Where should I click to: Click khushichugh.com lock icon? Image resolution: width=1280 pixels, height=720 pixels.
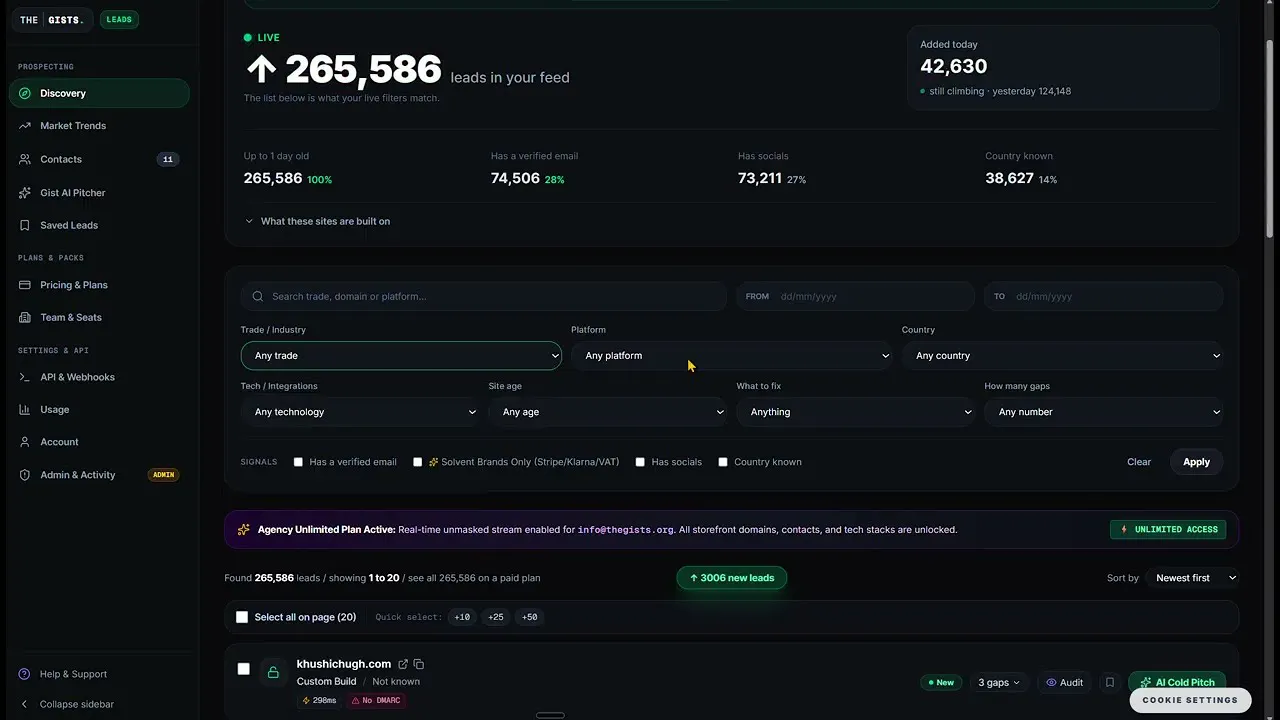(273, 673)
